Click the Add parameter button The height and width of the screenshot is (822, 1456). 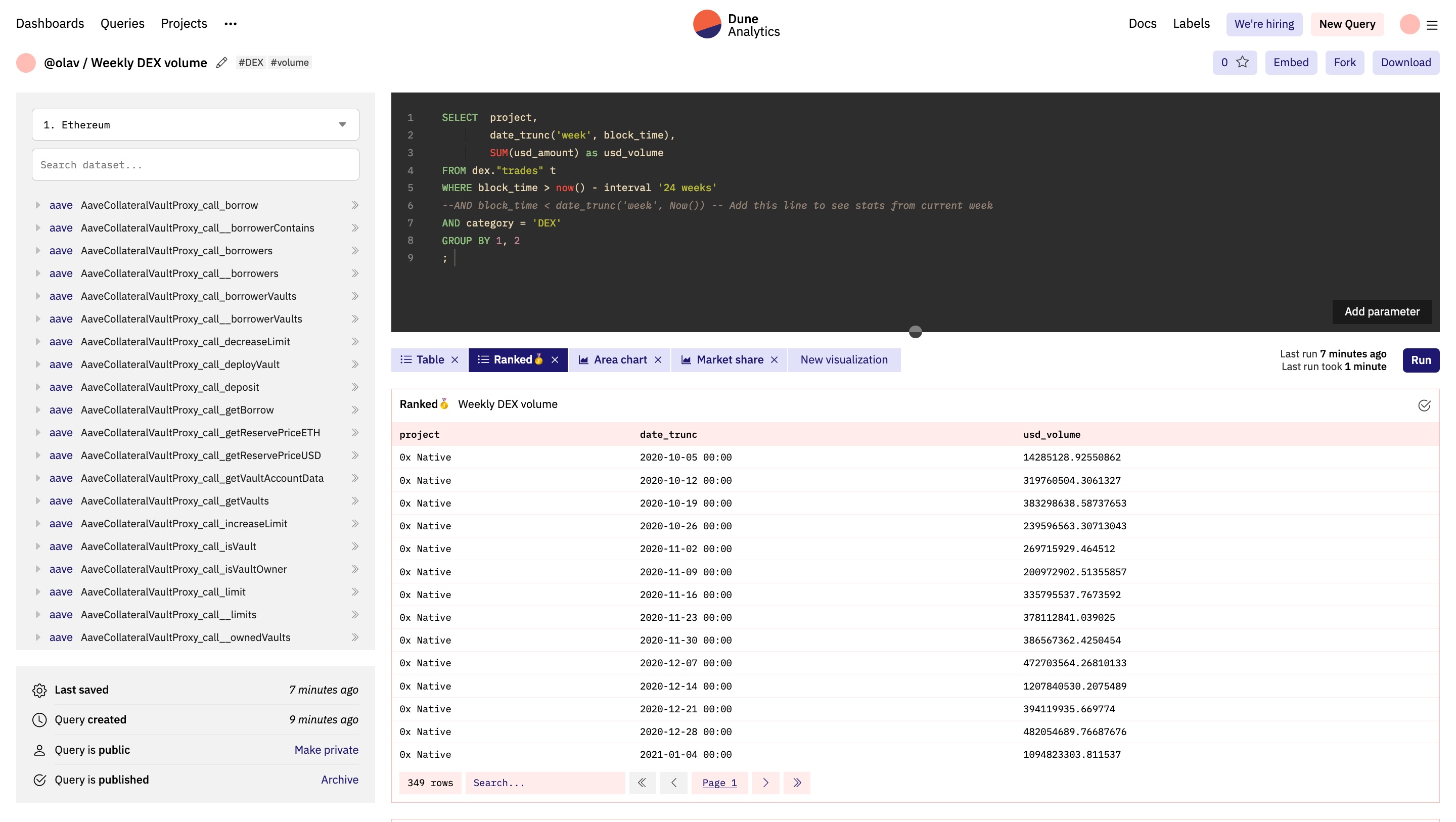1381,311
